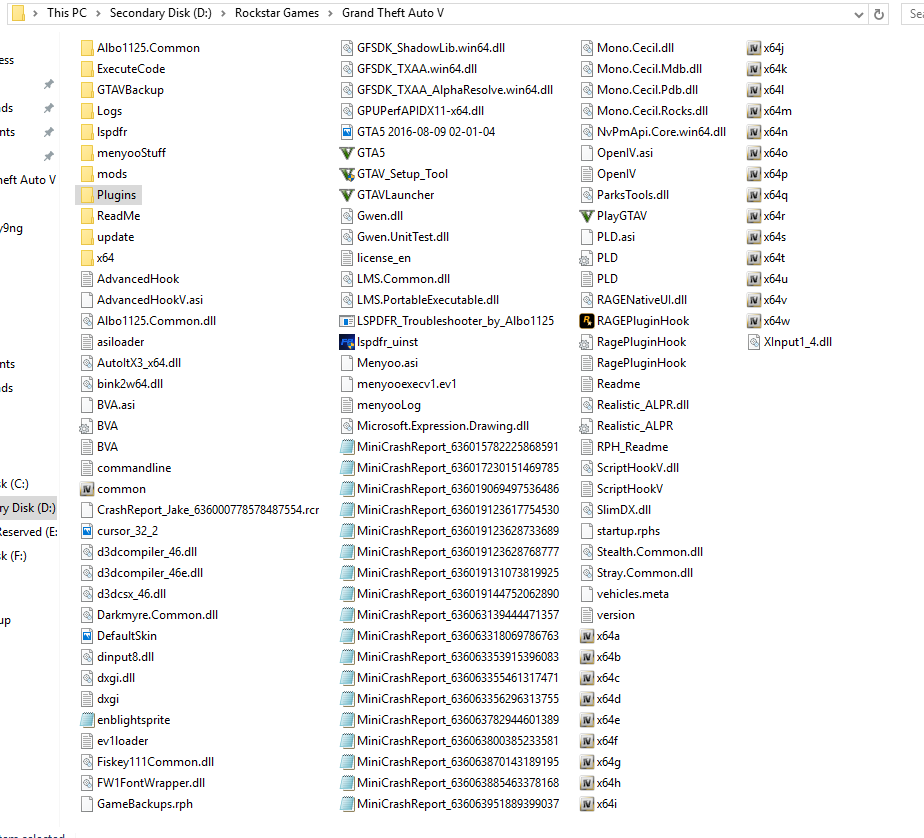
Task: Select the x64w archive icon
Action: click(x=754, y=321)
